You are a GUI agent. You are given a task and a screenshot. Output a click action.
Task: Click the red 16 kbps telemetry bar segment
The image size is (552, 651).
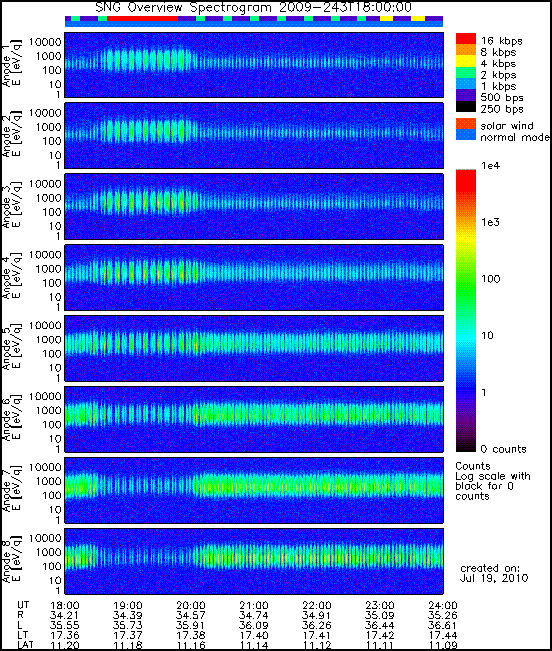(142, 19)
